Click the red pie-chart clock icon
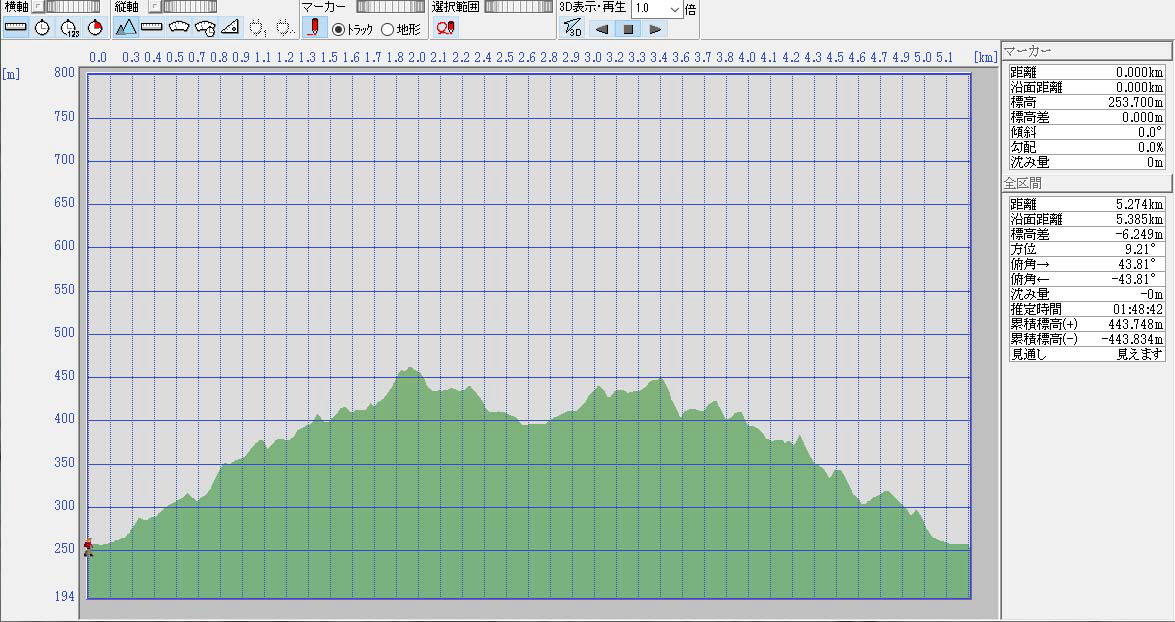The height and width of the screenshot is (622, 1175). click(x=95, y=28)
